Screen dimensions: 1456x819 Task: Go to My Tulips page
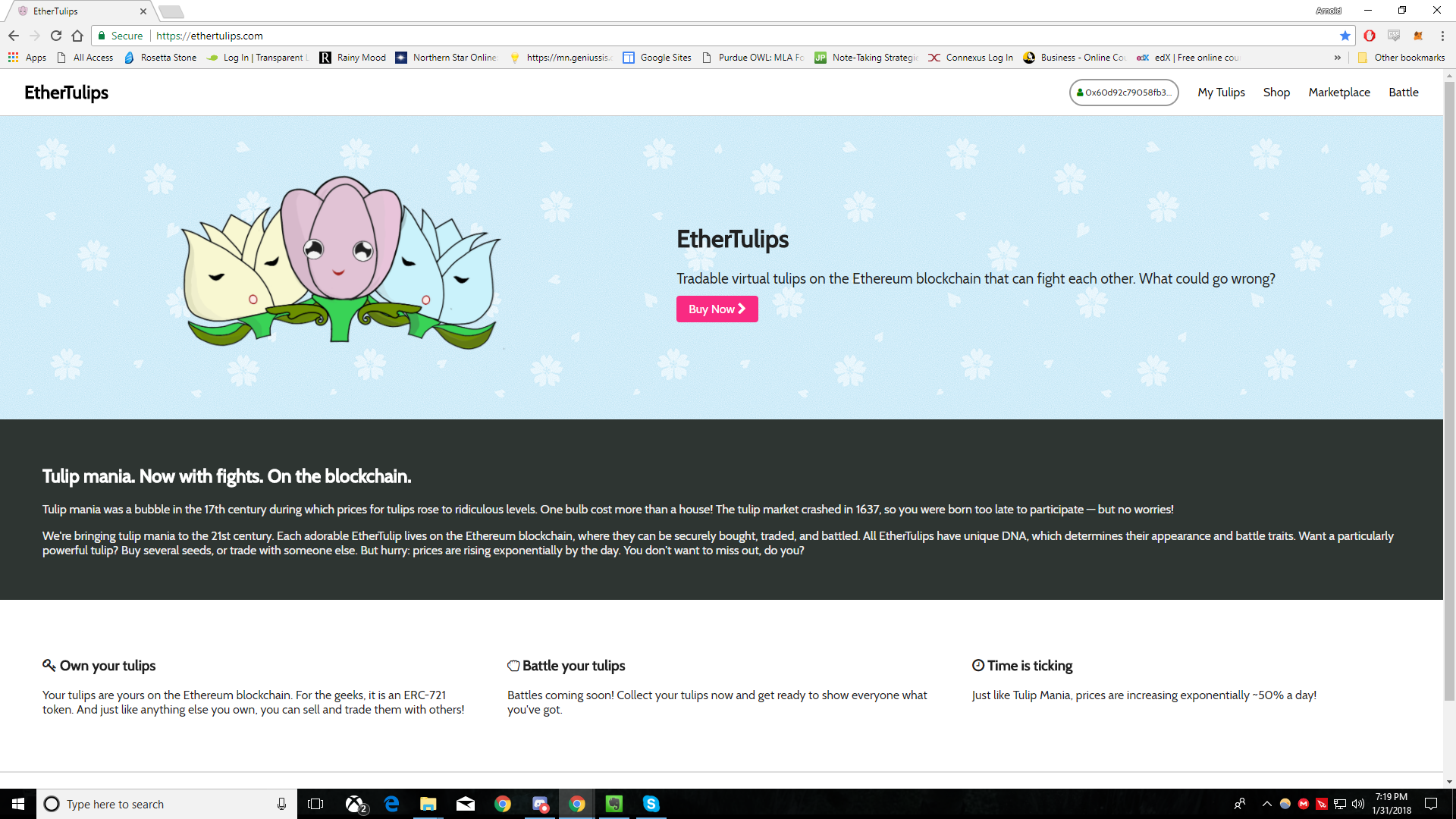pyautogui.click(x=1221, y=93)
